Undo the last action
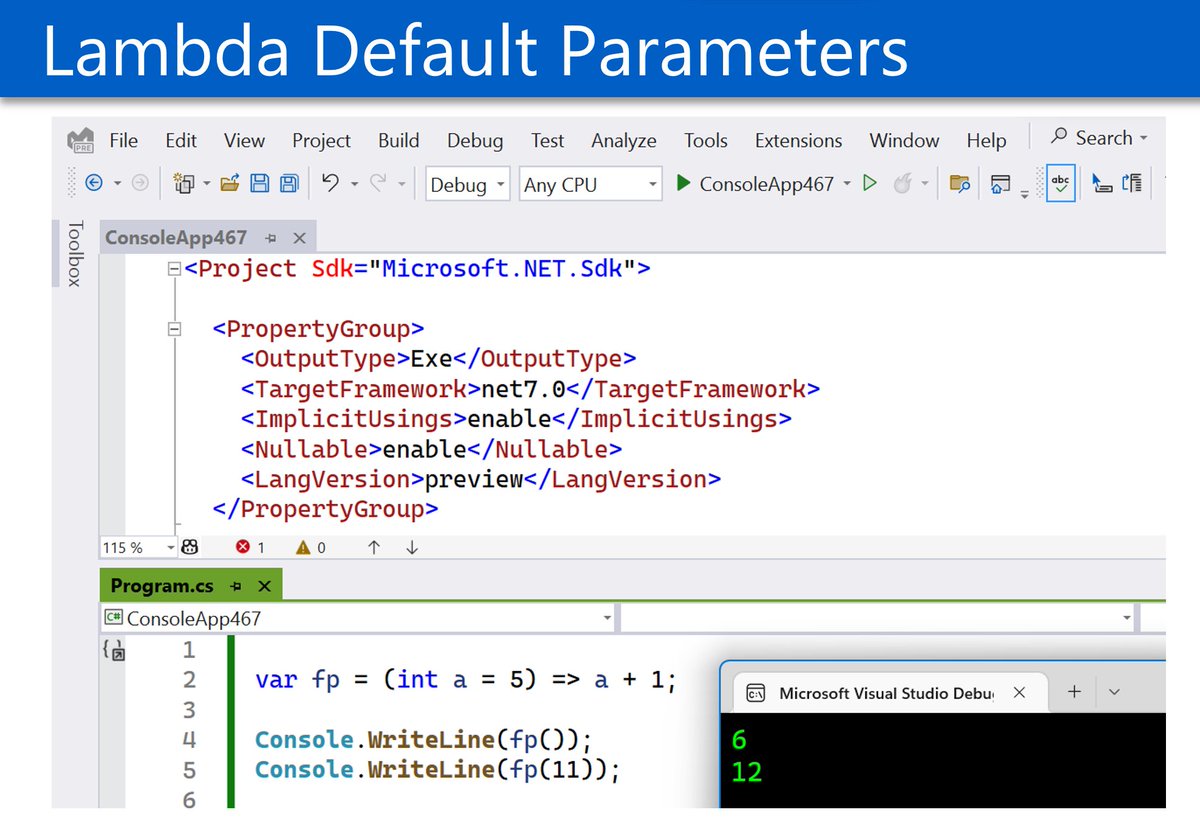This screenshot has width=1200, height=821. 331,183
